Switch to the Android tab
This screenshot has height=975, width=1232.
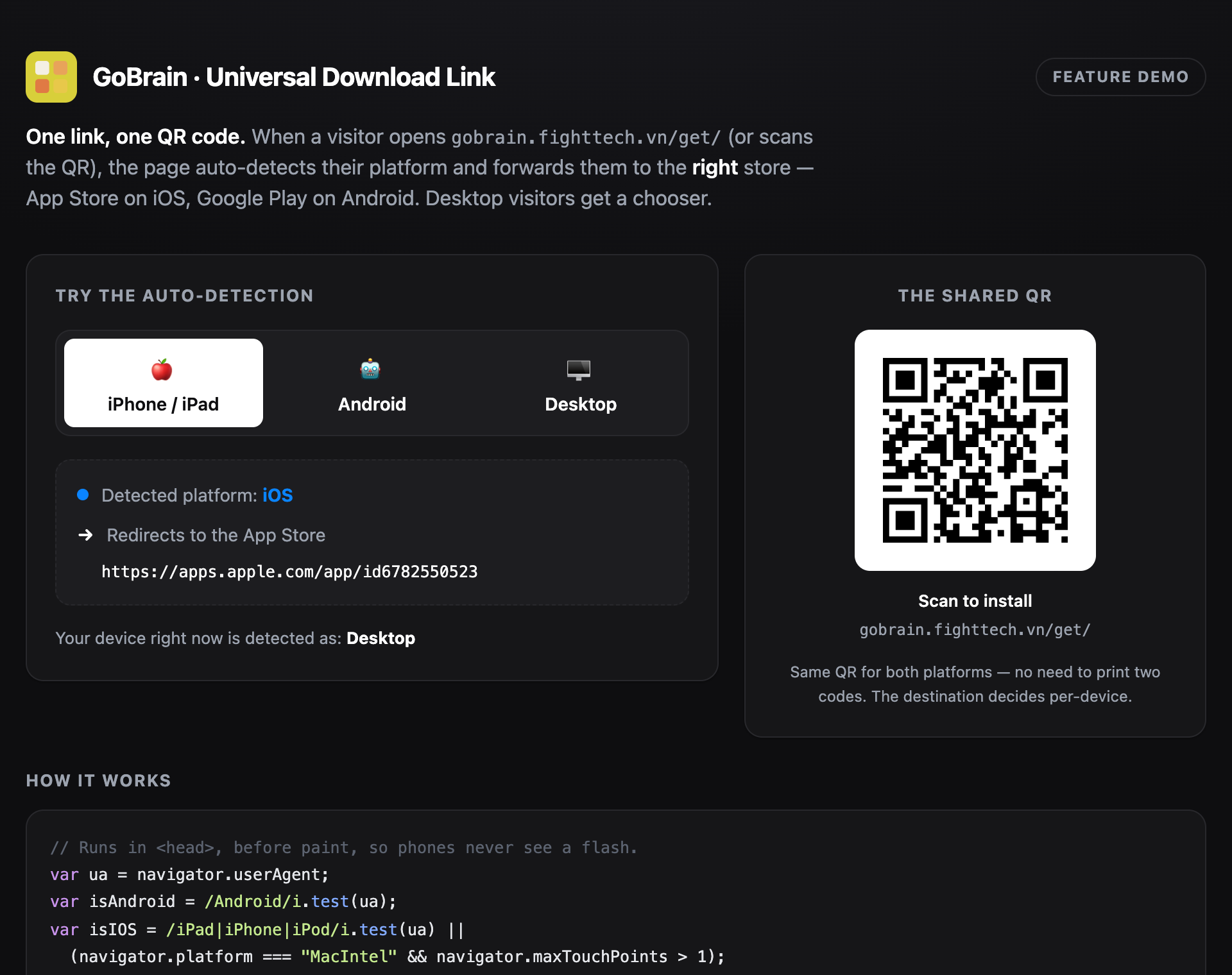coord(372,383)
